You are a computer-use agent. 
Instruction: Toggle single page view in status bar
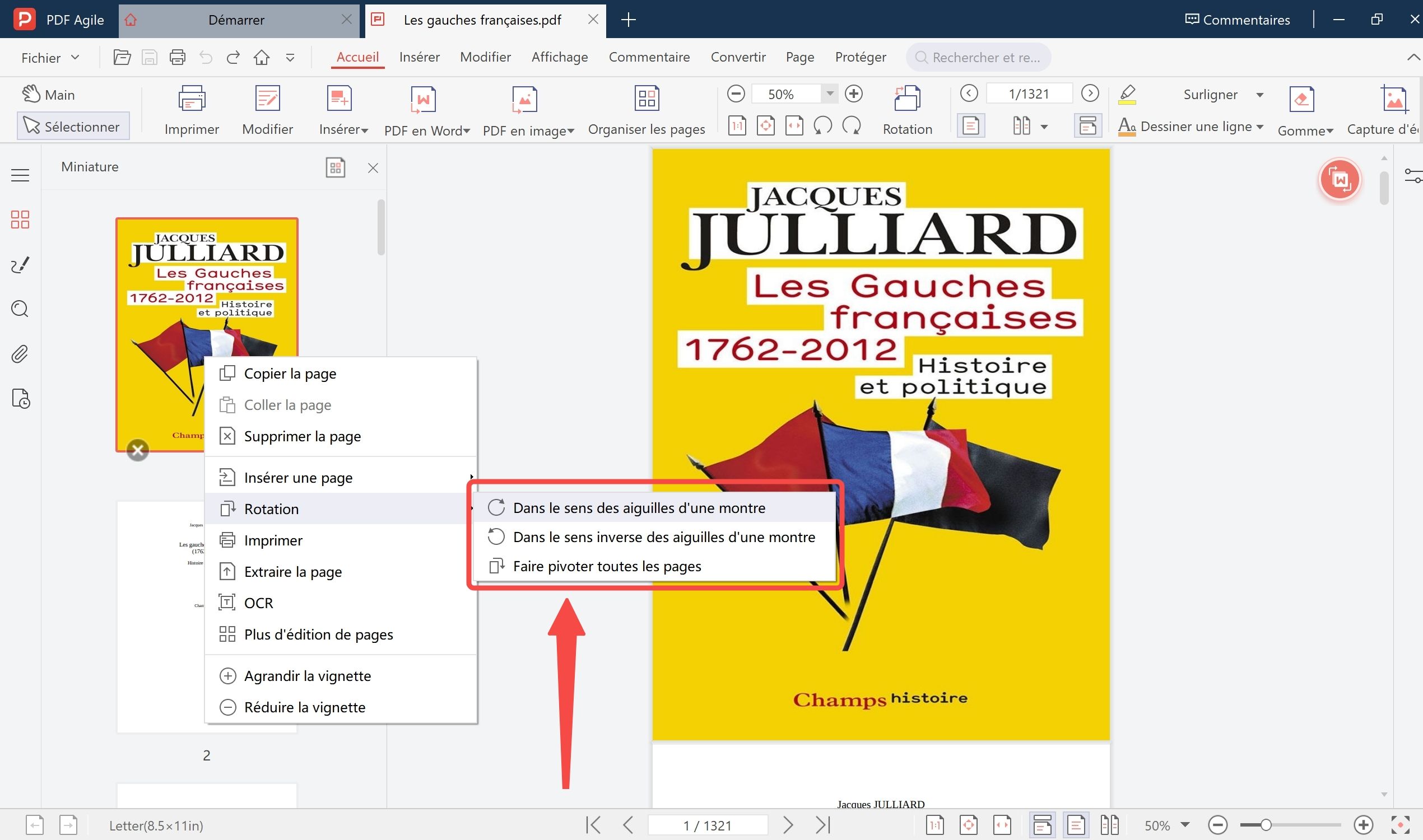[x=1076, y=825]
